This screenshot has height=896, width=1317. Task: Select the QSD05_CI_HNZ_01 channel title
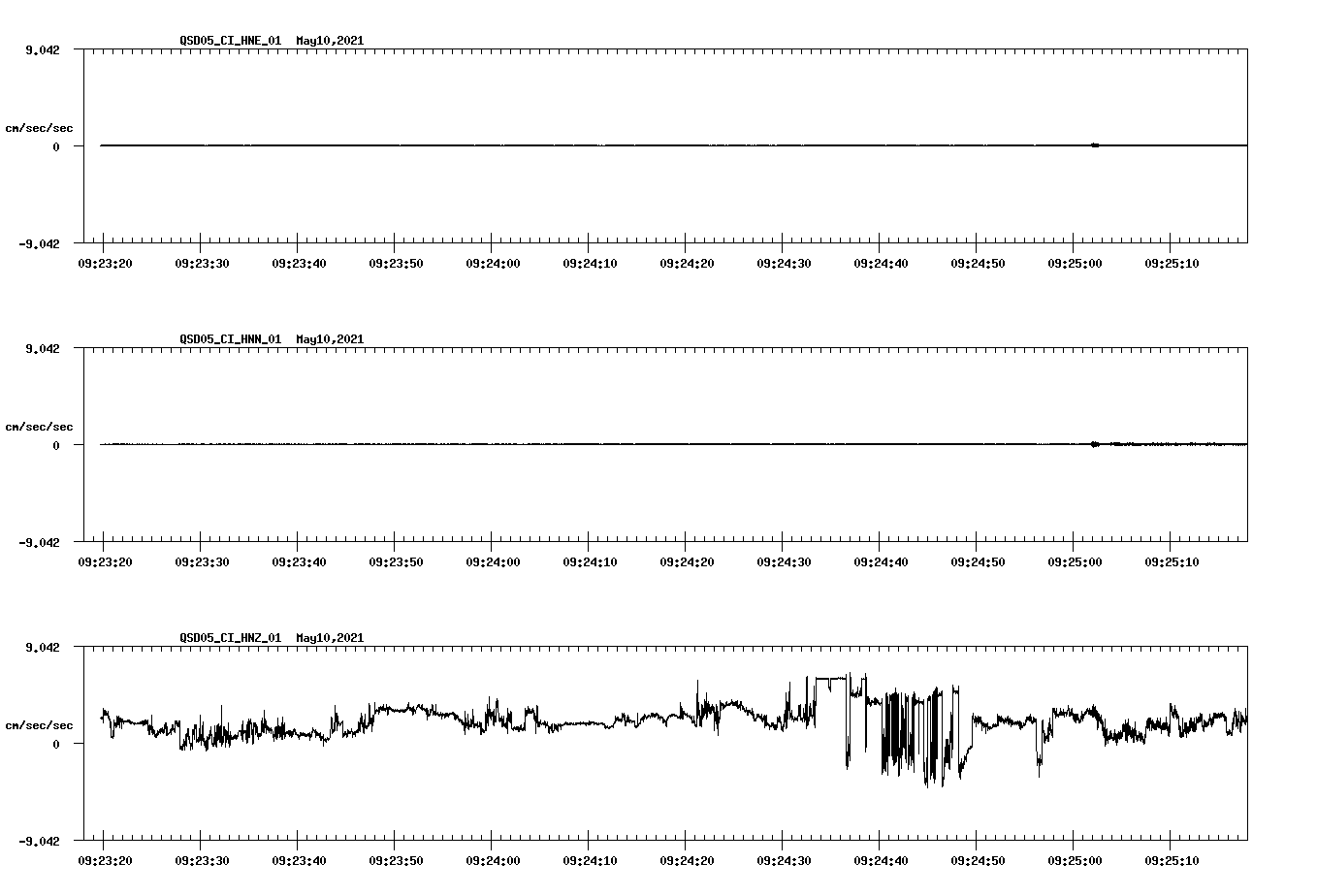(230, 637)
